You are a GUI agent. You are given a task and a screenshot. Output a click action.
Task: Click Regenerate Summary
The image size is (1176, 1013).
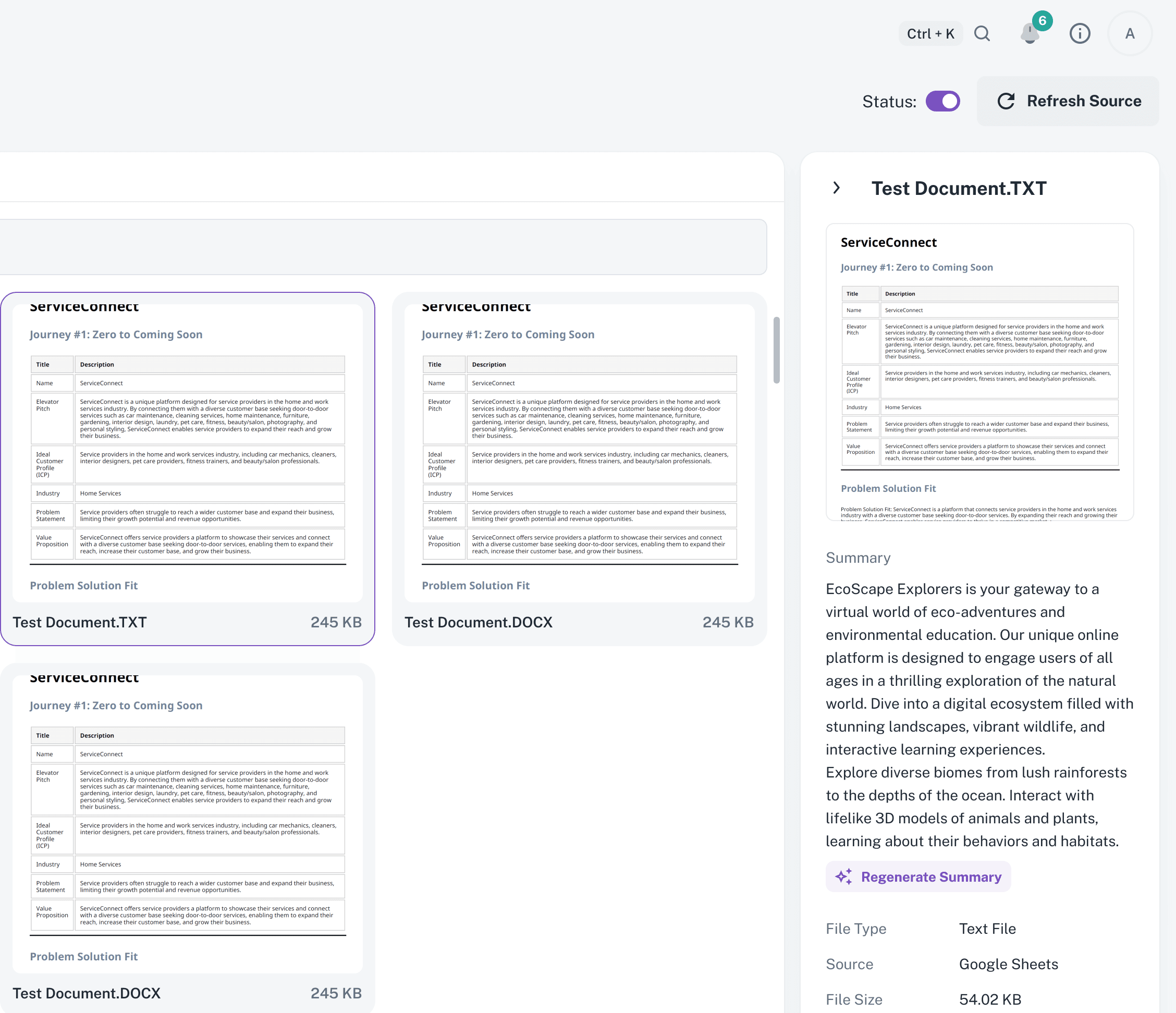[932, 876]
